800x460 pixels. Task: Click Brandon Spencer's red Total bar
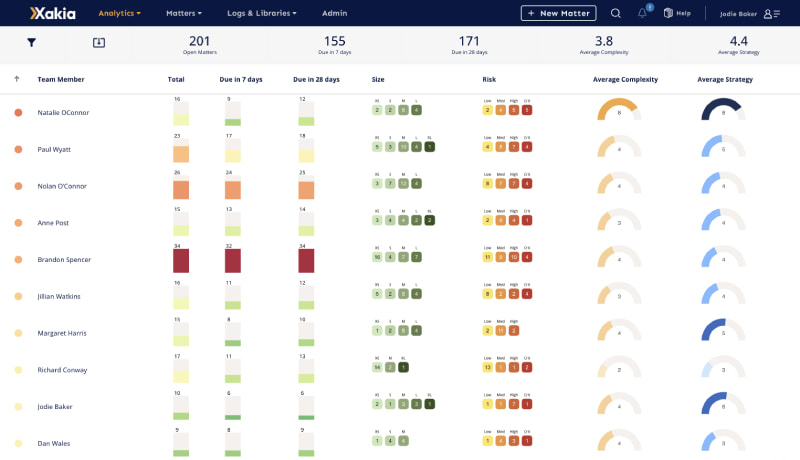coord(181,261)
